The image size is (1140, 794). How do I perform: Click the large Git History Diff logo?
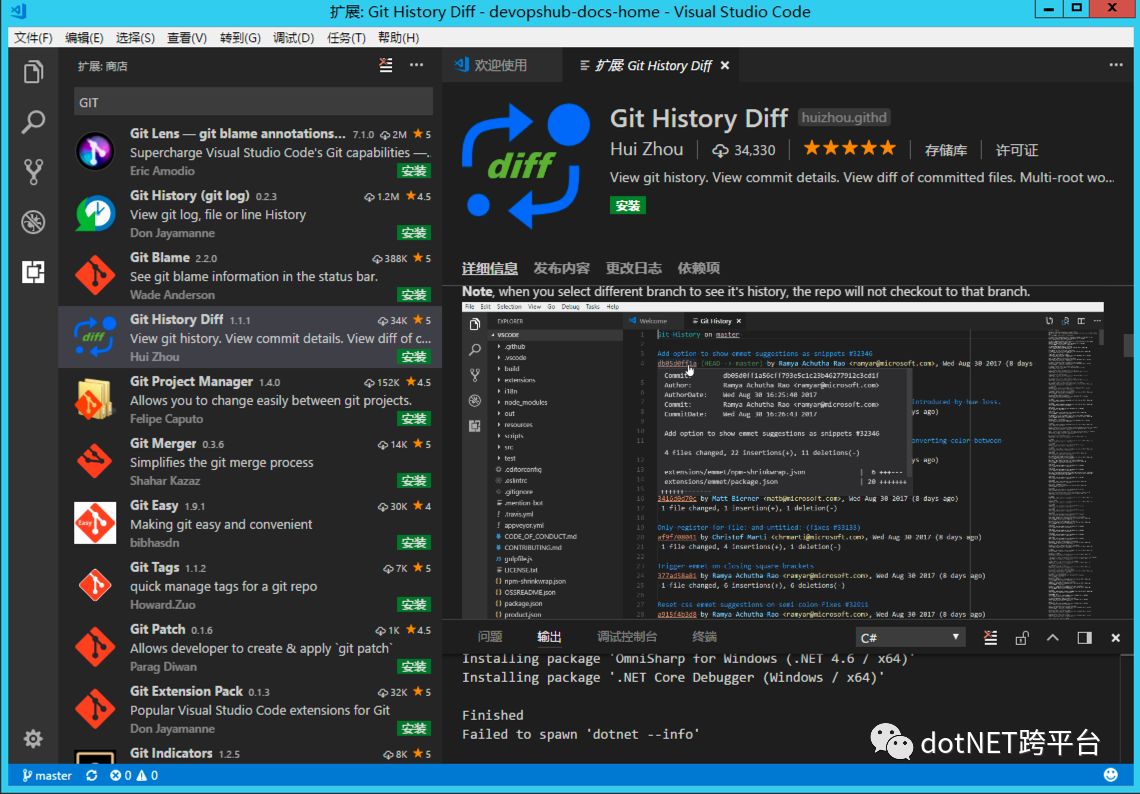(526, 165)
